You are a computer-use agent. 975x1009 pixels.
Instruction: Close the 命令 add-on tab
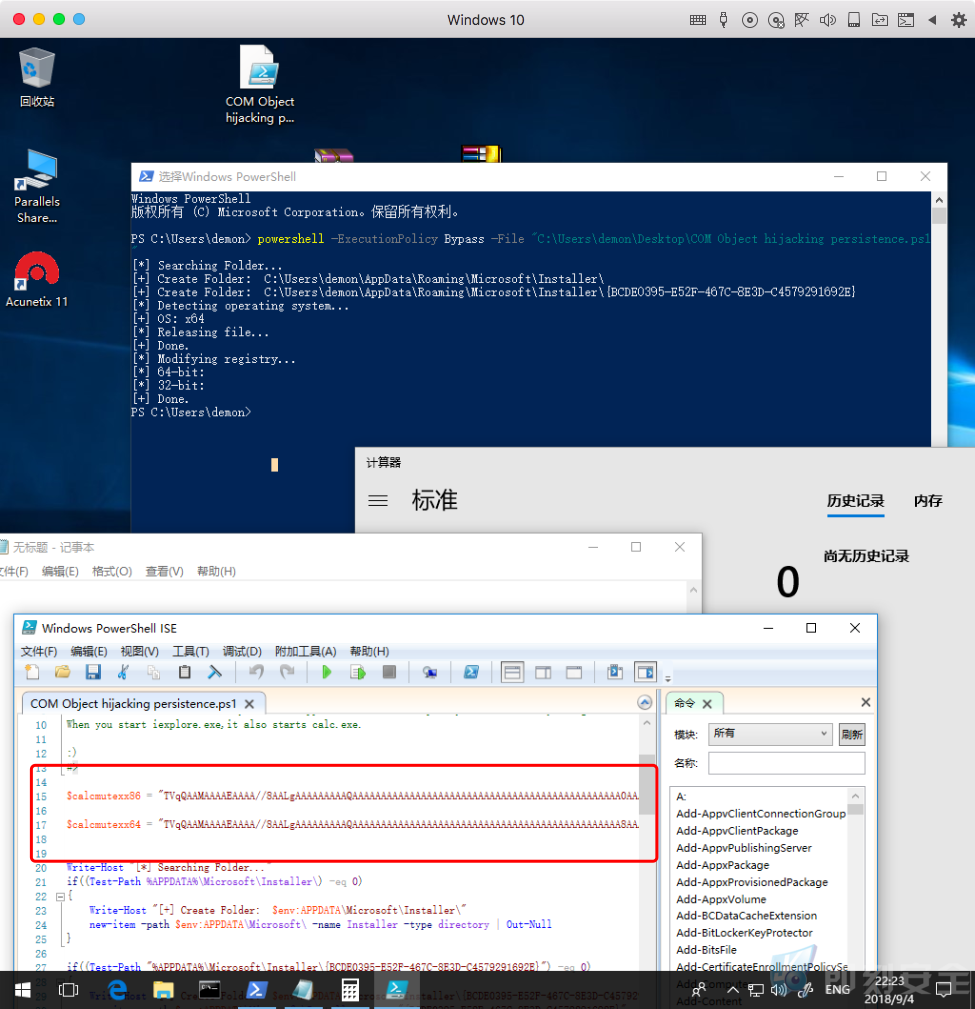707,704
